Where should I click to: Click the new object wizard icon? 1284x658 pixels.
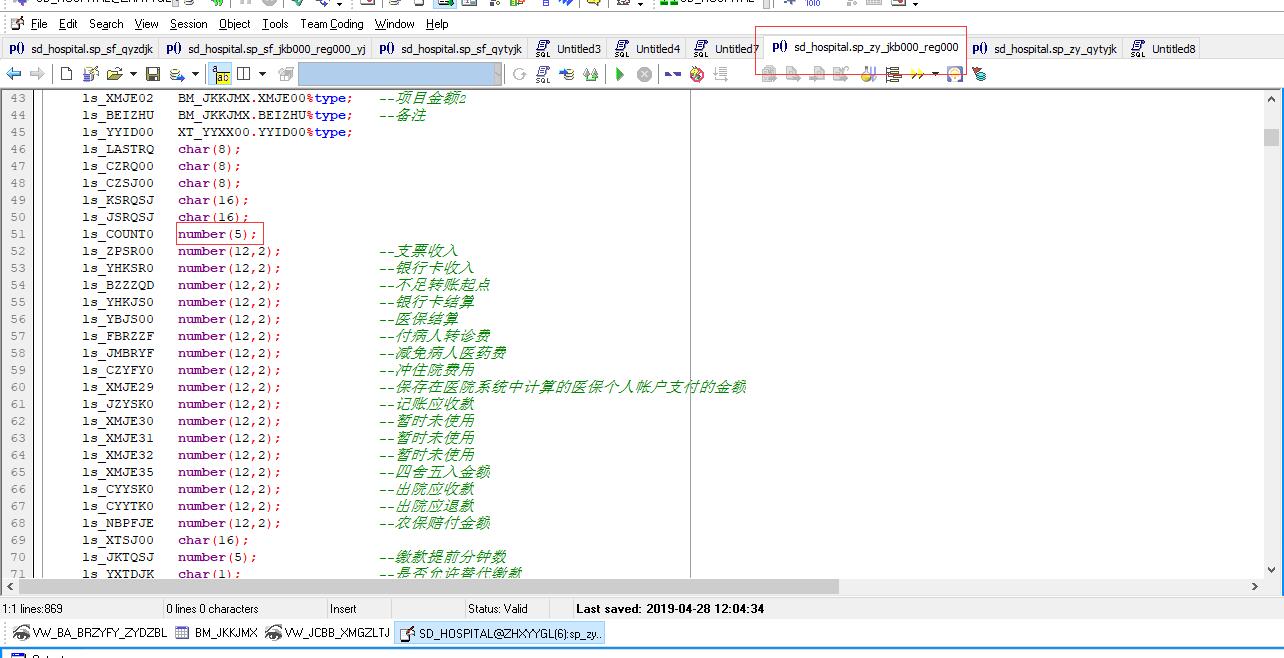click(91, 74)
